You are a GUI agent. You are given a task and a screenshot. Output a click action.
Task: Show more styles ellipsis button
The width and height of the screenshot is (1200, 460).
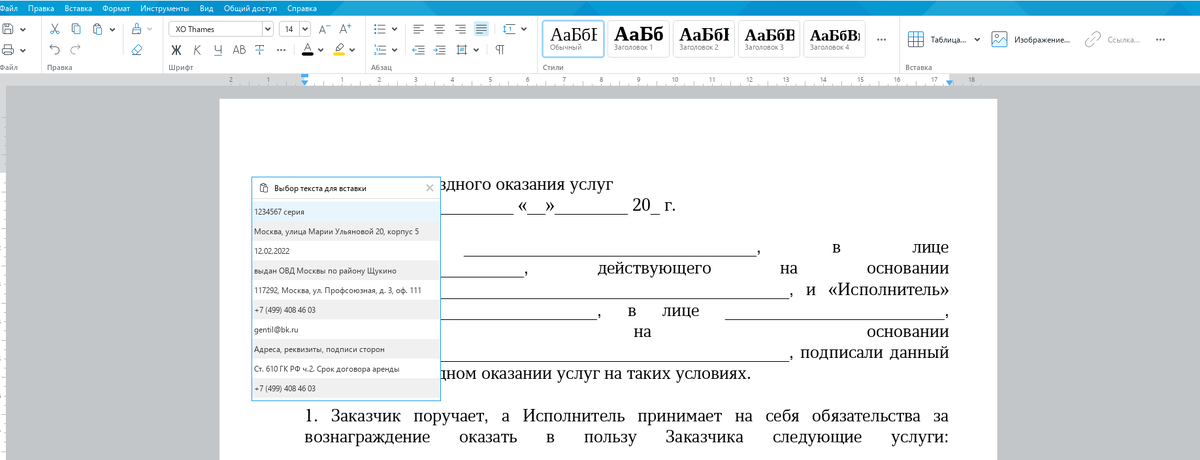coord(881,40)
